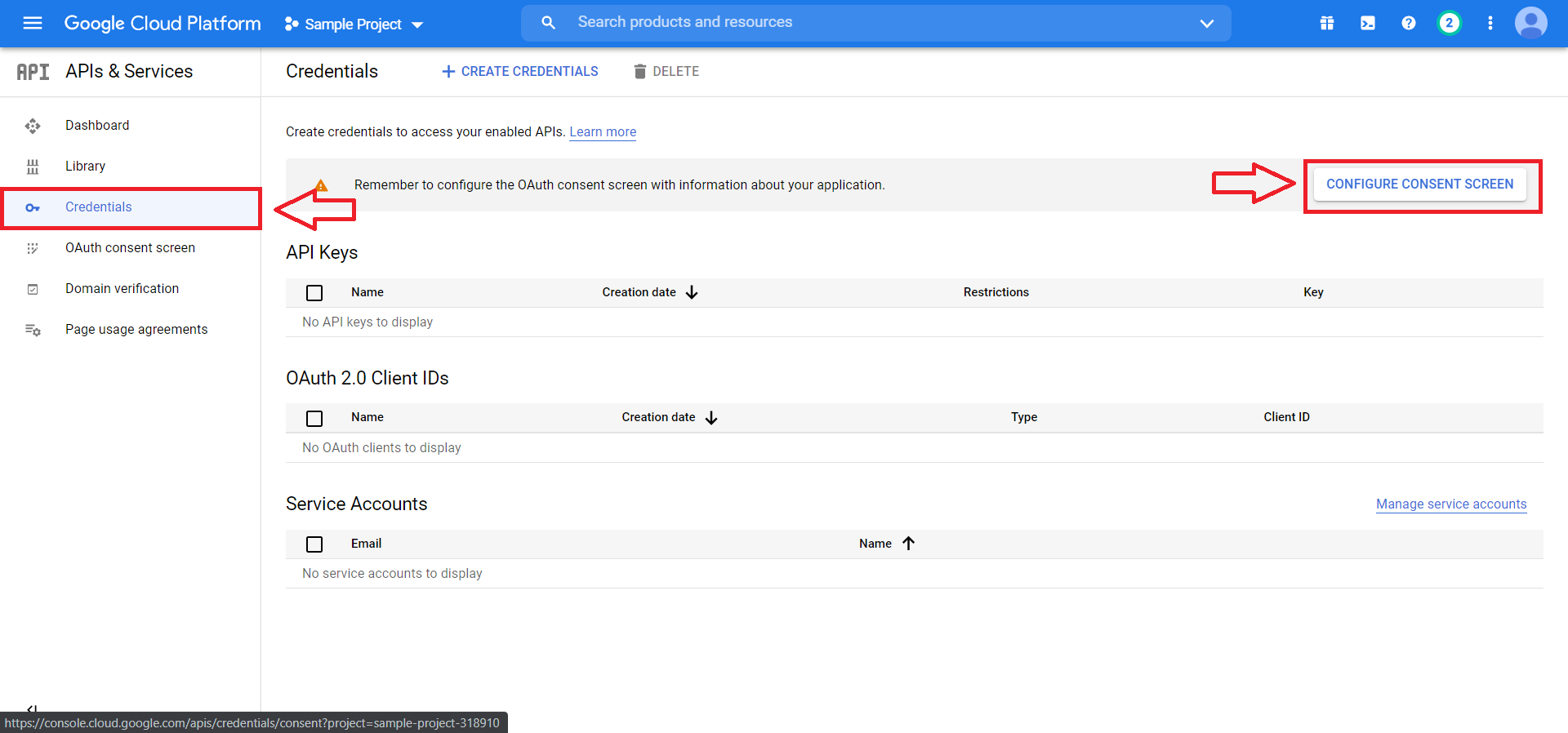Open the gift free trial icon

[x=1327, y=23]
